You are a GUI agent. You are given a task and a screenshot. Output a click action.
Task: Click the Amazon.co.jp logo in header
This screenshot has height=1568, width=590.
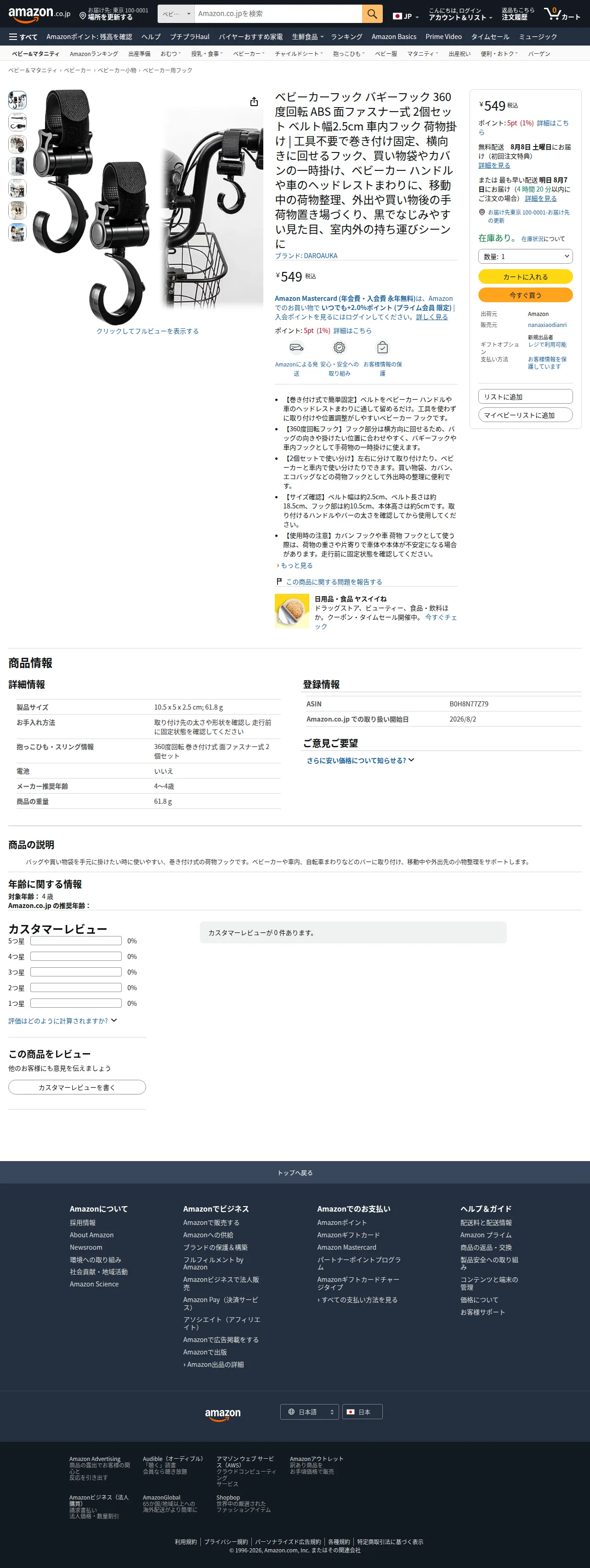(x=39, y=13)
